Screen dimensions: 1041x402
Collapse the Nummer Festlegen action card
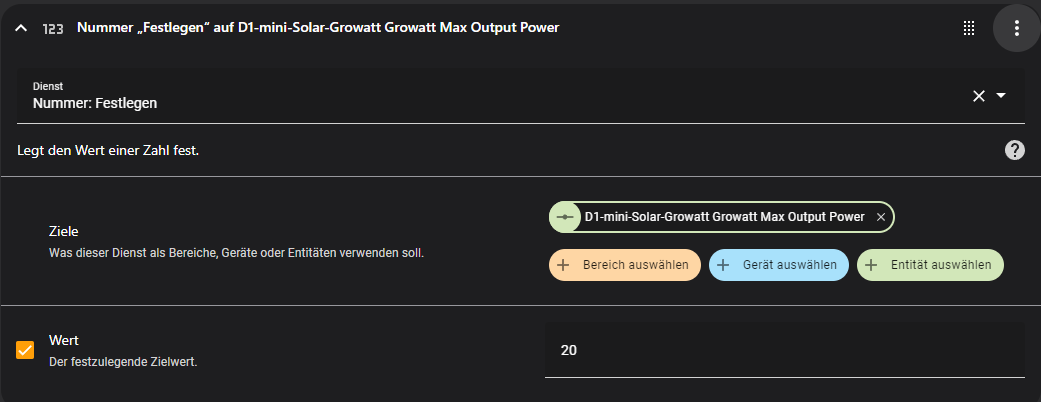[21, 29]
